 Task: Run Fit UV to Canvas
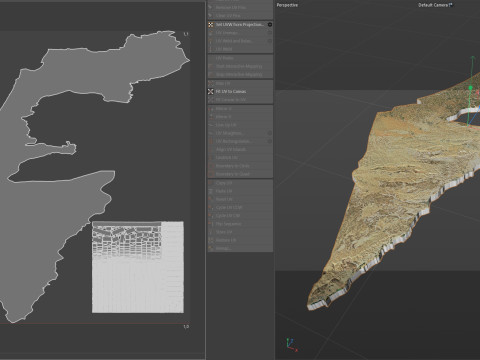240,91
